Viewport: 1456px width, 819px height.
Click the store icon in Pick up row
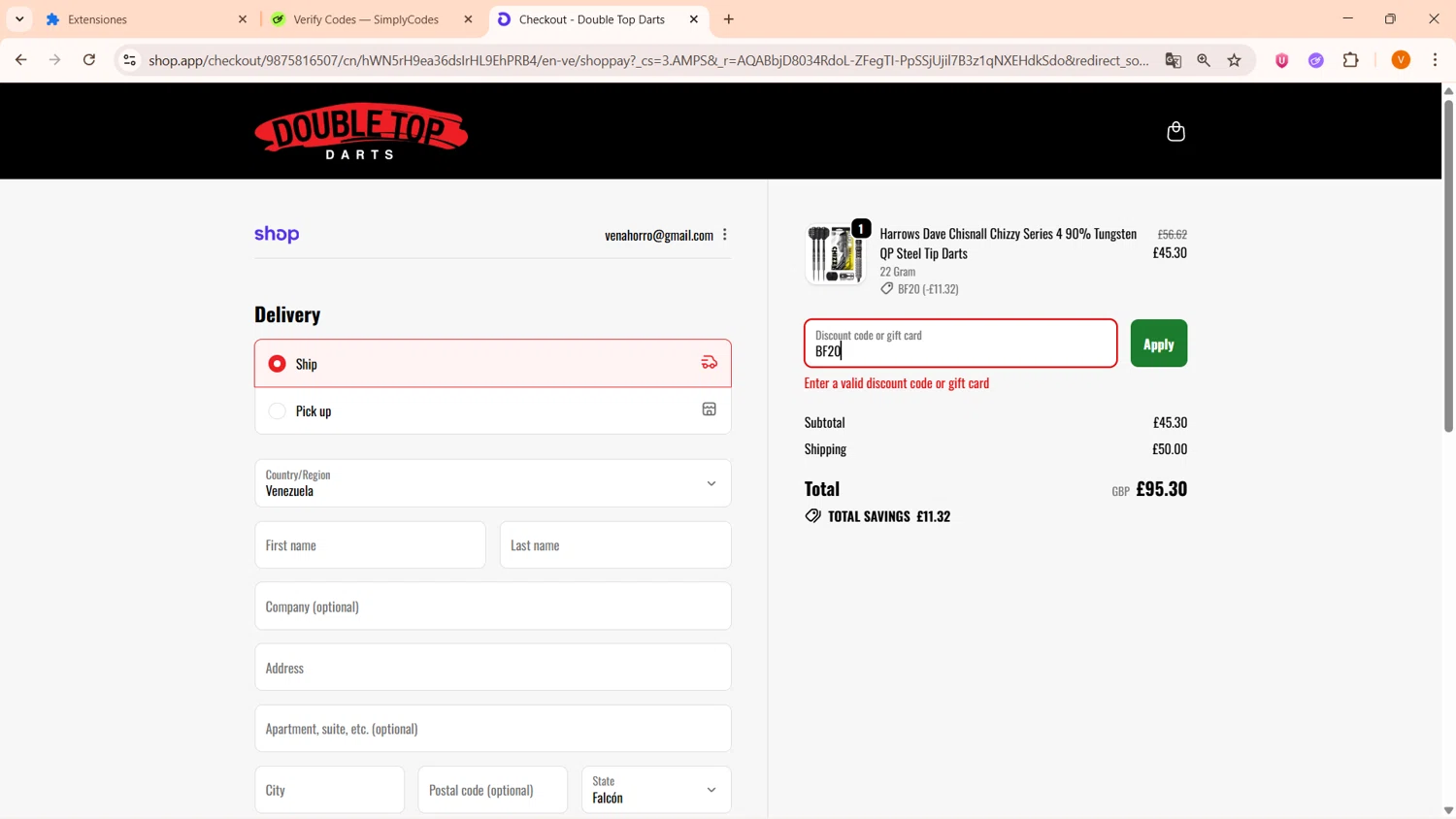click(x=710, y=409)
